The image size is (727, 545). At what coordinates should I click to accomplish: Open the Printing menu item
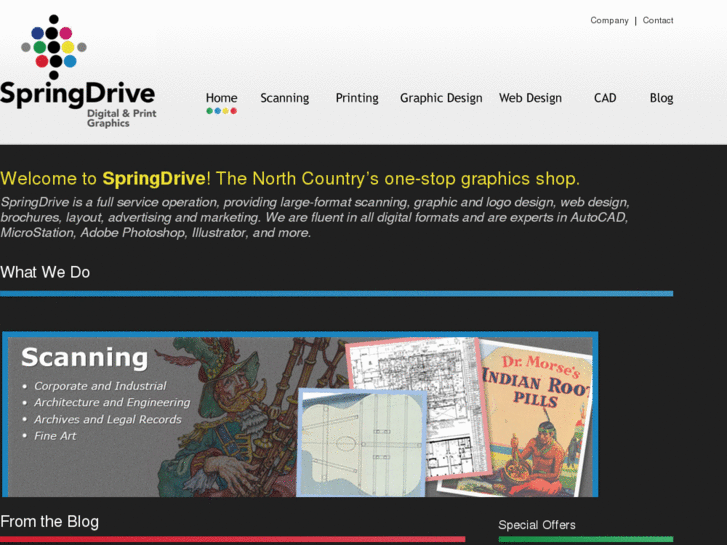tap(357, 98)
